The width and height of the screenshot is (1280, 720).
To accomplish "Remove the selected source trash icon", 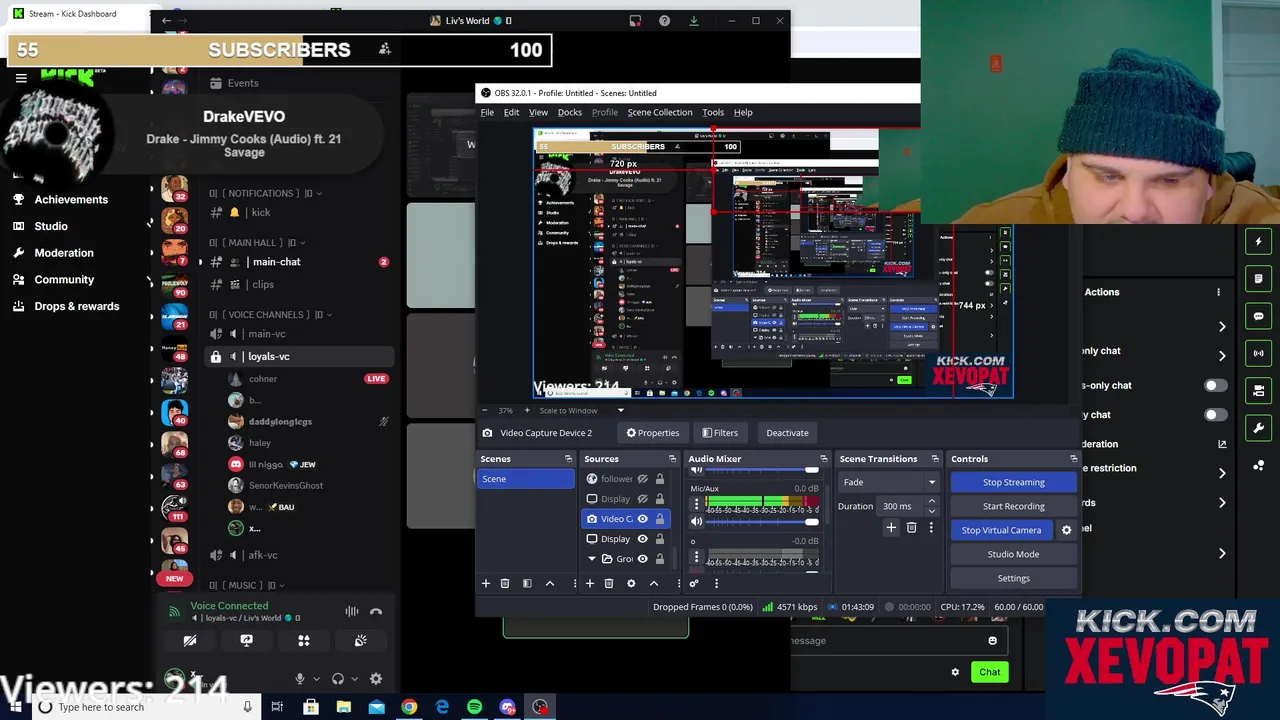I will tap(609, 584).
